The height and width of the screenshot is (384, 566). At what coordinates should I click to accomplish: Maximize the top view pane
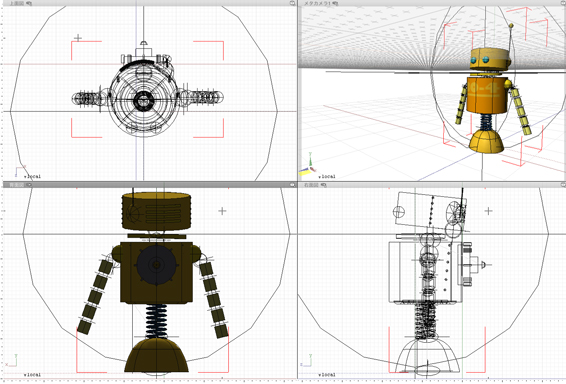(292, 3)
